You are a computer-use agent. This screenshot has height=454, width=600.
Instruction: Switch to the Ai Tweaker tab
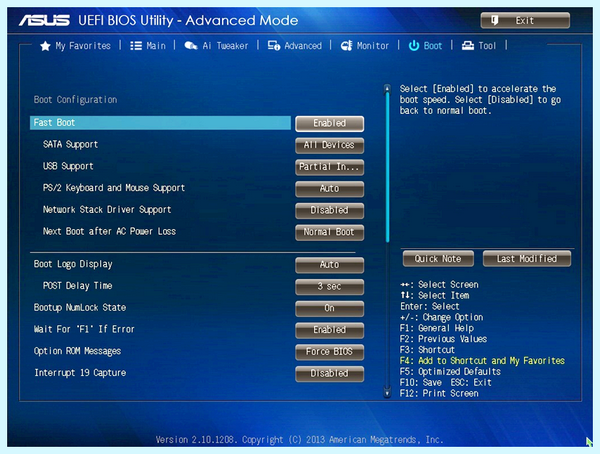coord(216,46)
